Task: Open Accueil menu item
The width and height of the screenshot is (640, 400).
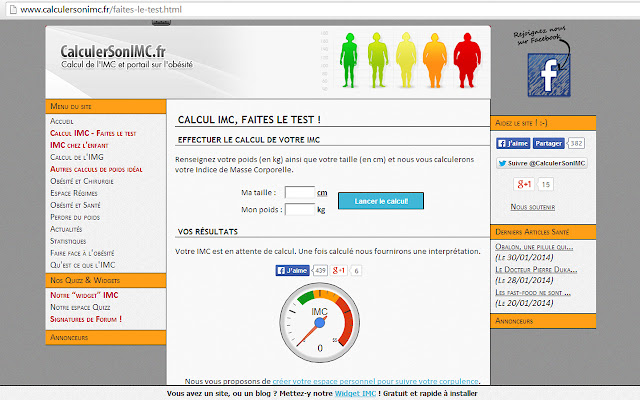Action: tap(62, 121)
